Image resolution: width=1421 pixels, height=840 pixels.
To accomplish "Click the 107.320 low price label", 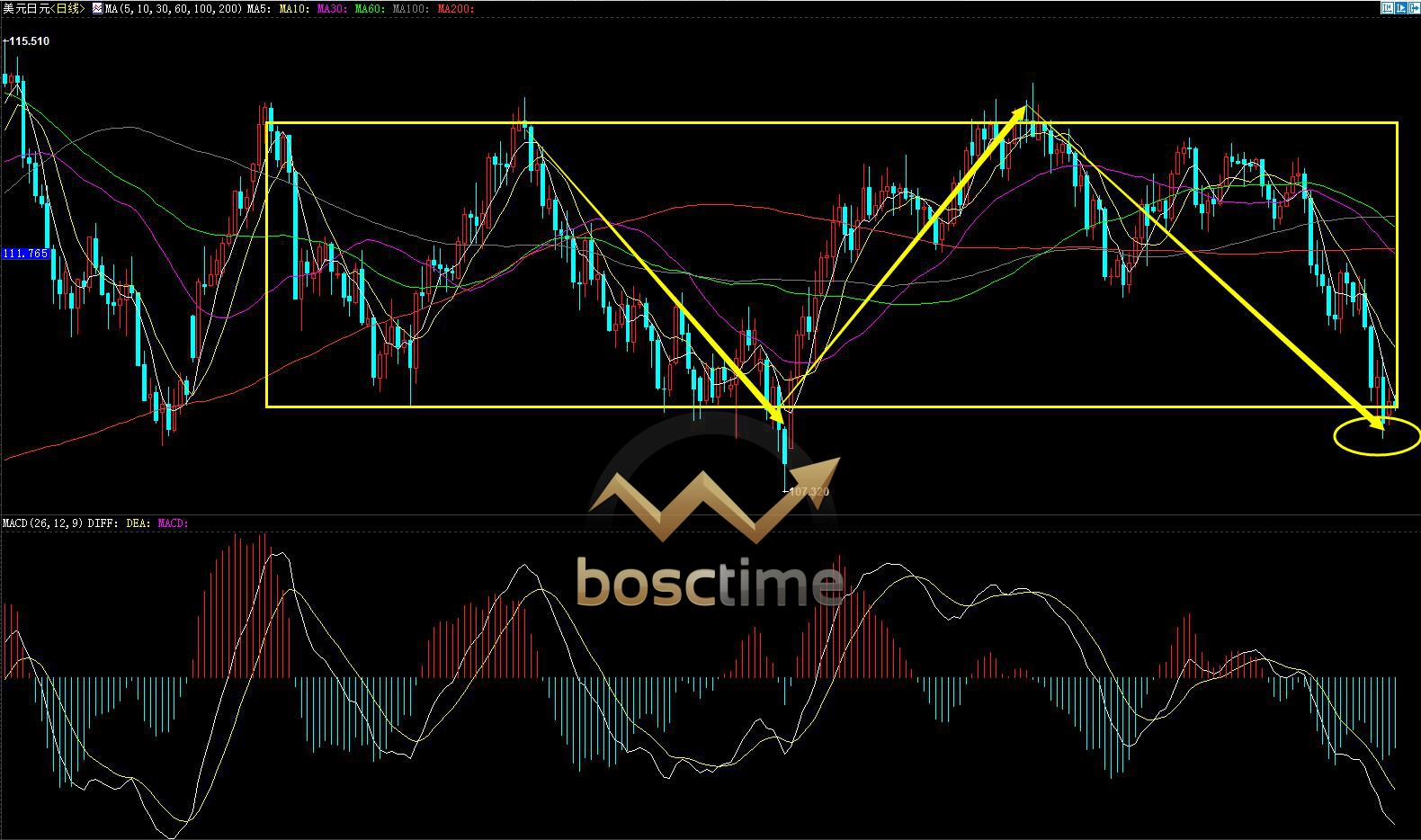I will tap(807, 491).
